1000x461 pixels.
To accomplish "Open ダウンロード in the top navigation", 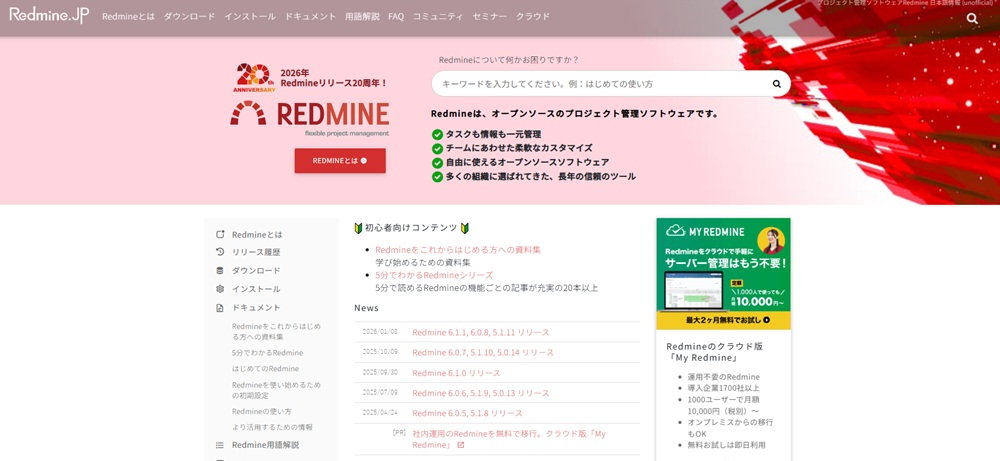I will tap(189, 17).
